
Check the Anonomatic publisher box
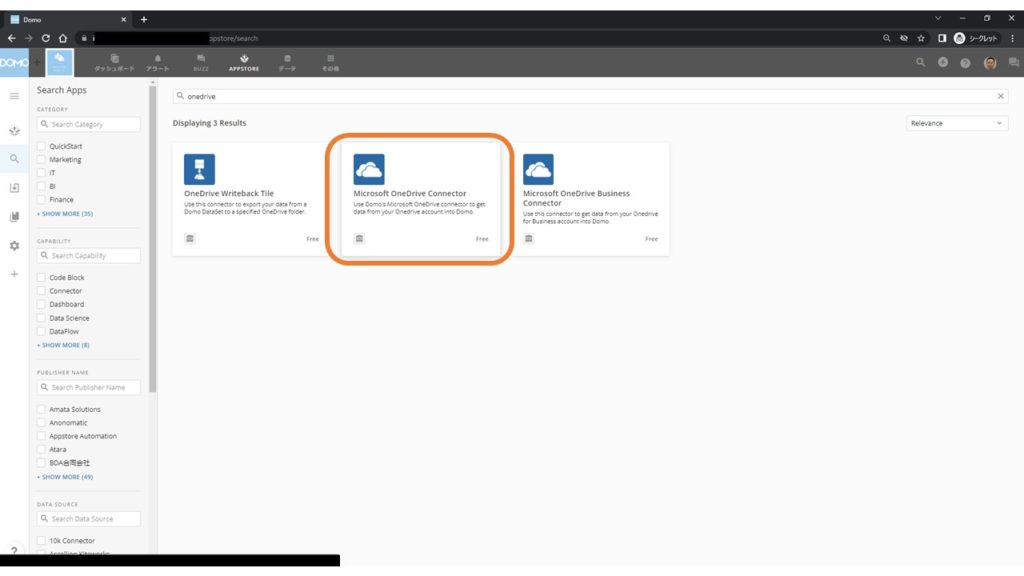[41, 423]
